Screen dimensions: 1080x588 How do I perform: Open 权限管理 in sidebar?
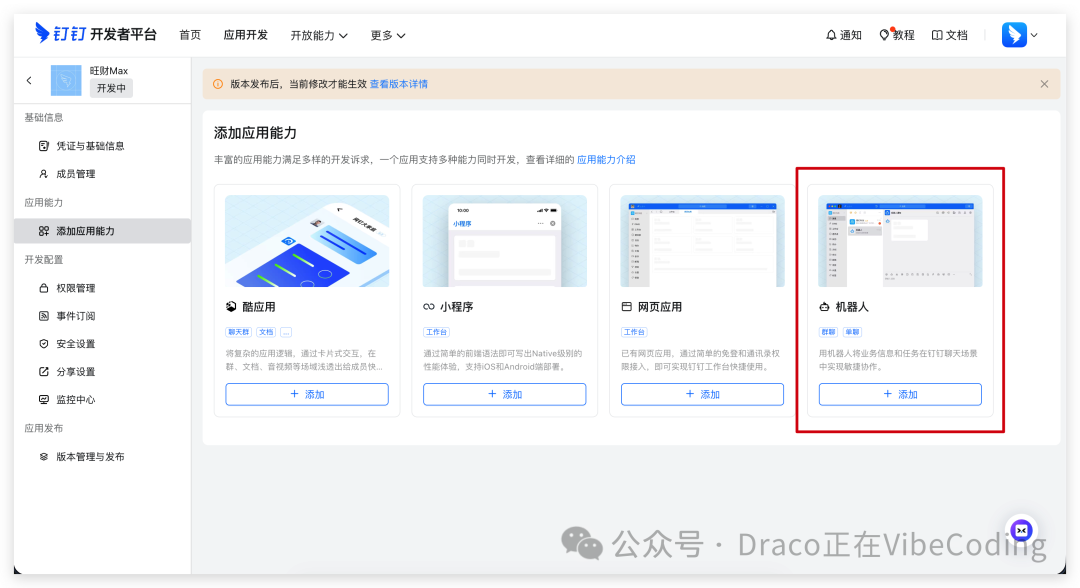coord(102,288)
